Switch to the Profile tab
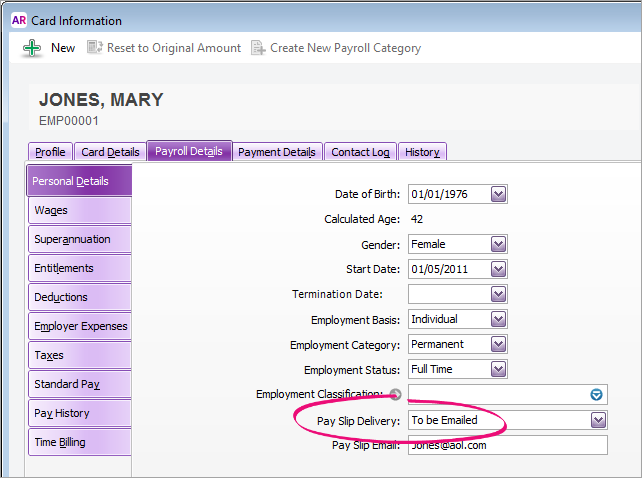The image size is (642, 478). [x=50, y=152]
